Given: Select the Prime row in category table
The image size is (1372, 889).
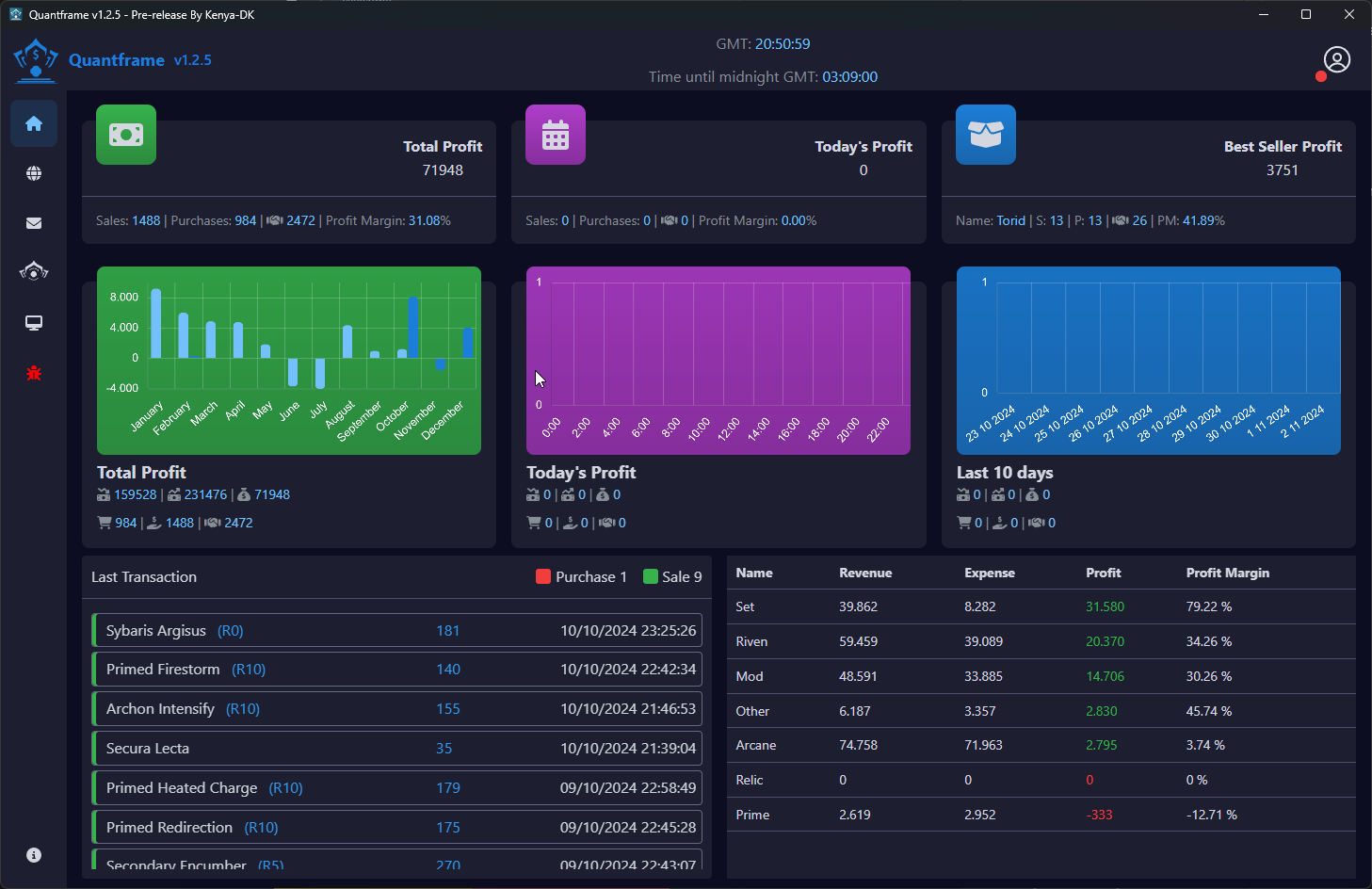Looking at the screenshot, I should click(x=1041, y=815).
